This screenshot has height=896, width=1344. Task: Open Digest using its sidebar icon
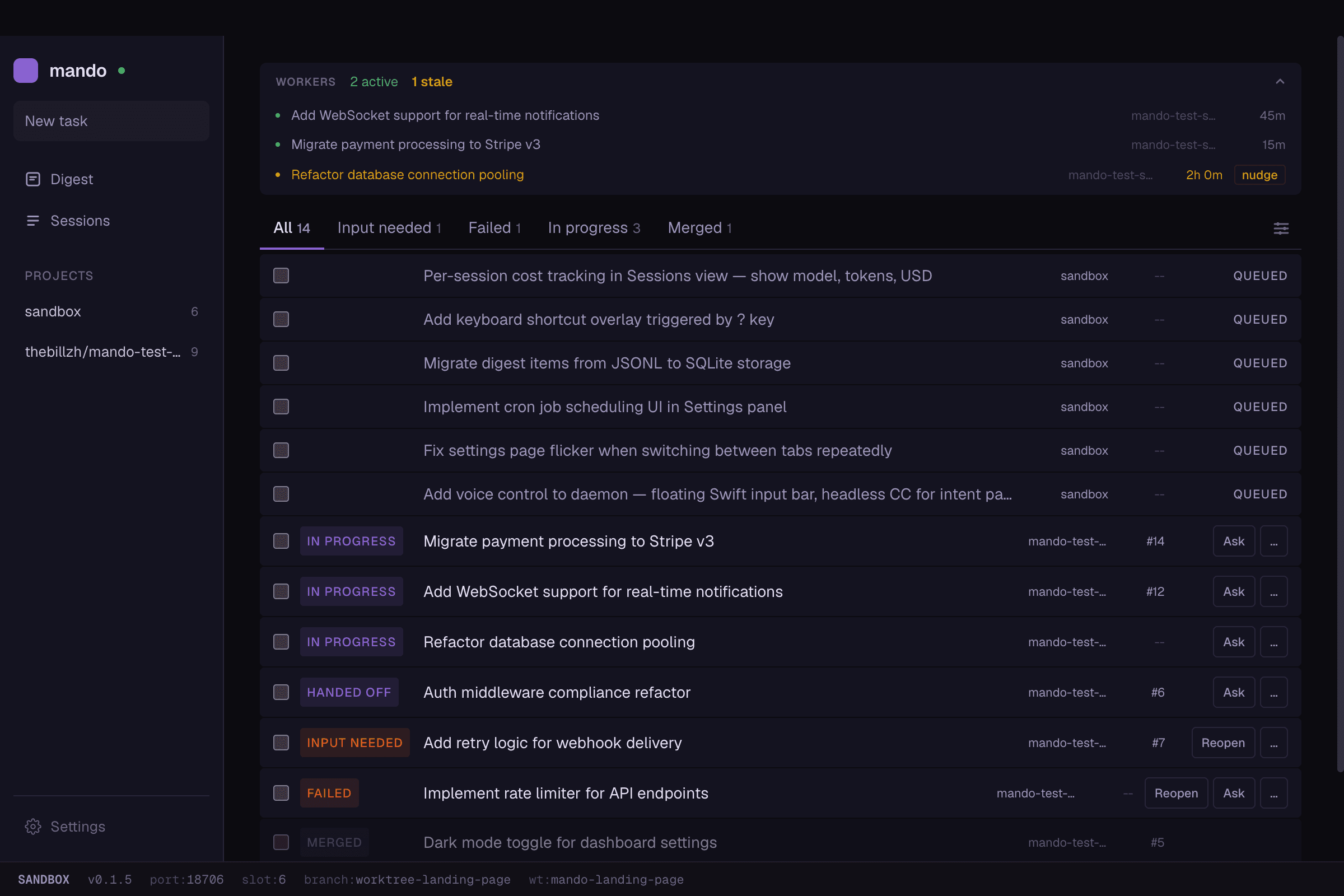point(33,179)
